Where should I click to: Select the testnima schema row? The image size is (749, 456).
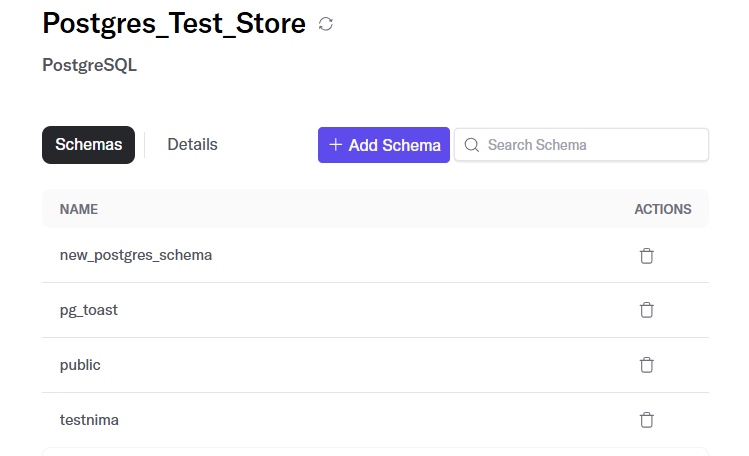(x=375, y=420)
